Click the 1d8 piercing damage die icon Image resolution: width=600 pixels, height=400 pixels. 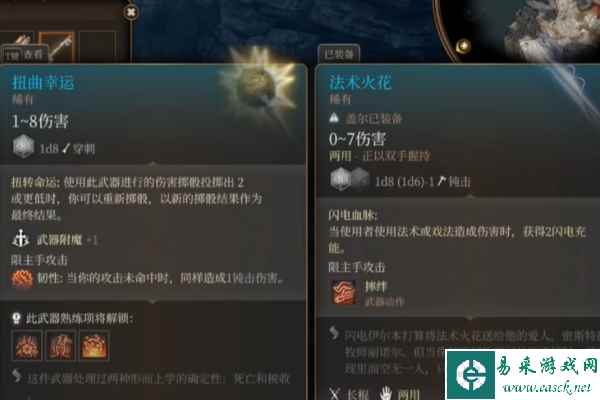tap(24, 147)
